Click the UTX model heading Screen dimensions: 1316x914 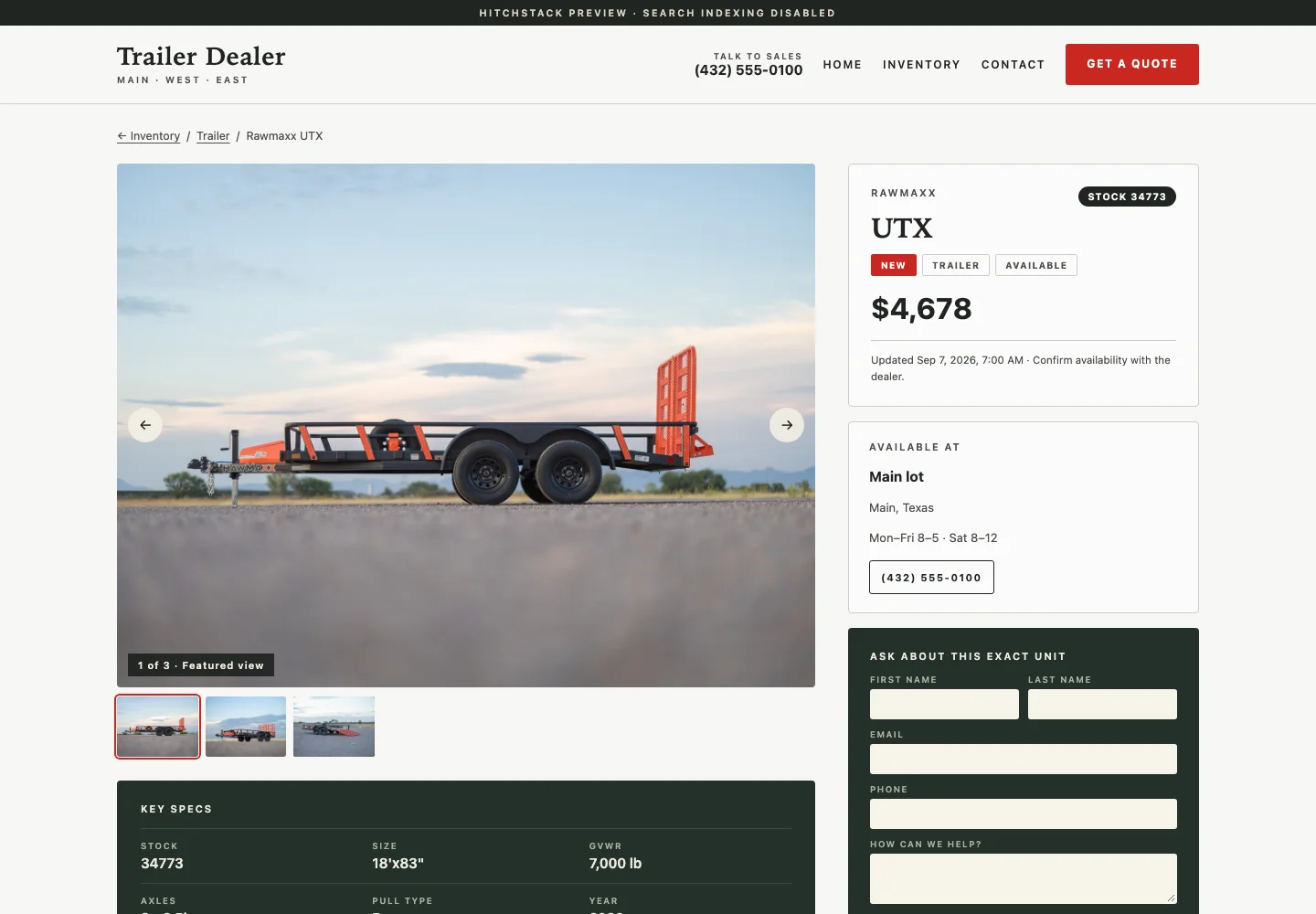[902, 228]
